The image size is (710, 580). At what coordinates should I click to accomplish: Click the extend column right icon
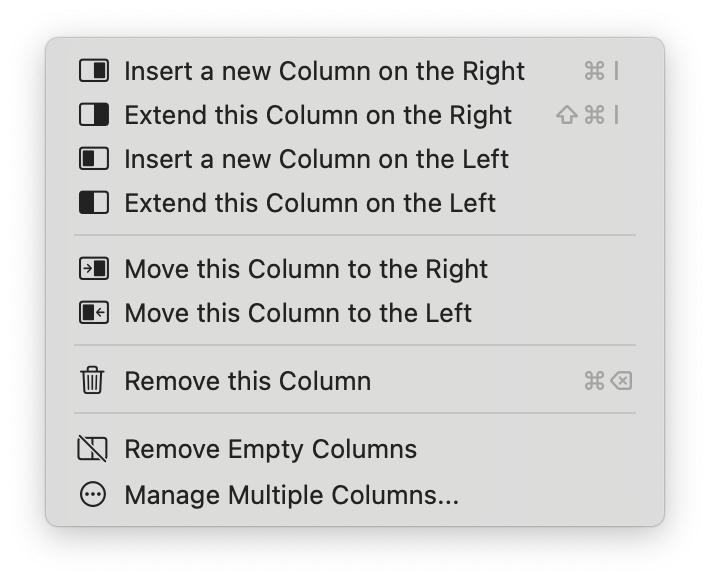tap(94, 115)
